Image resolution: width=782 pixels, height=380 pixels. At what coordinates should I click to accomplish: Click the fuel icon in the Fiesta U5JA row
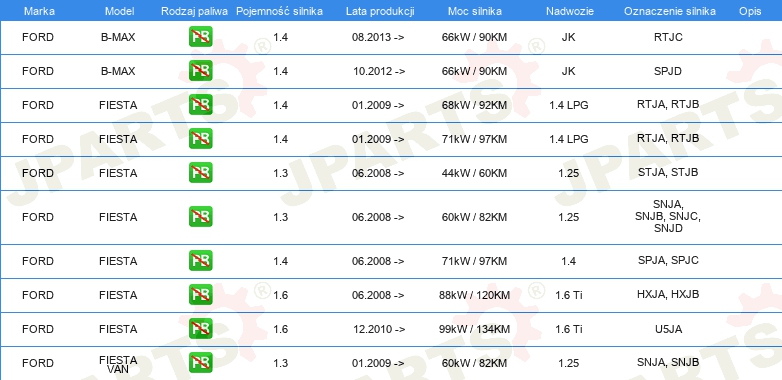(200, 329)
